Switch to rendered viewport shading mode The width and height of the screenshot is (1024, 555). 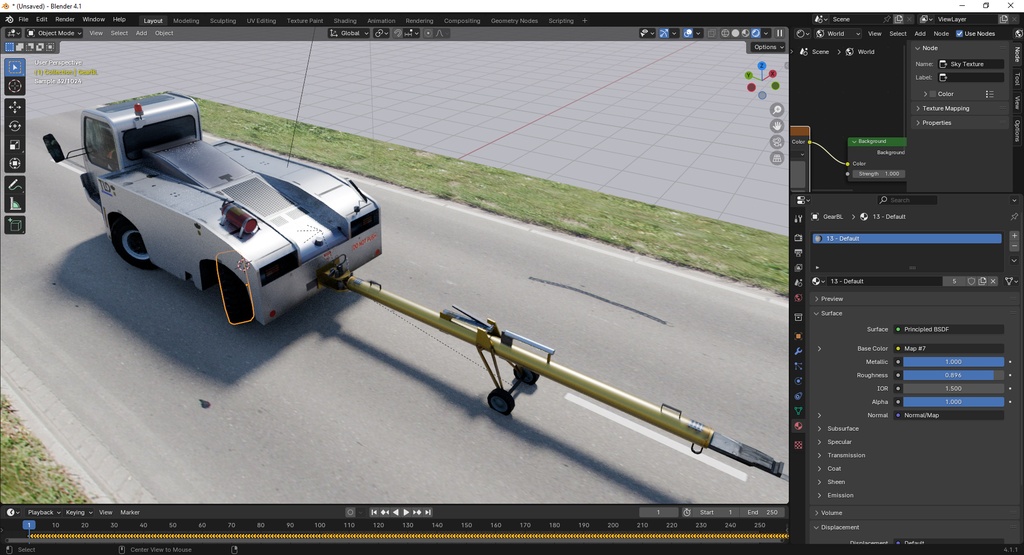[x=757, y=33]
